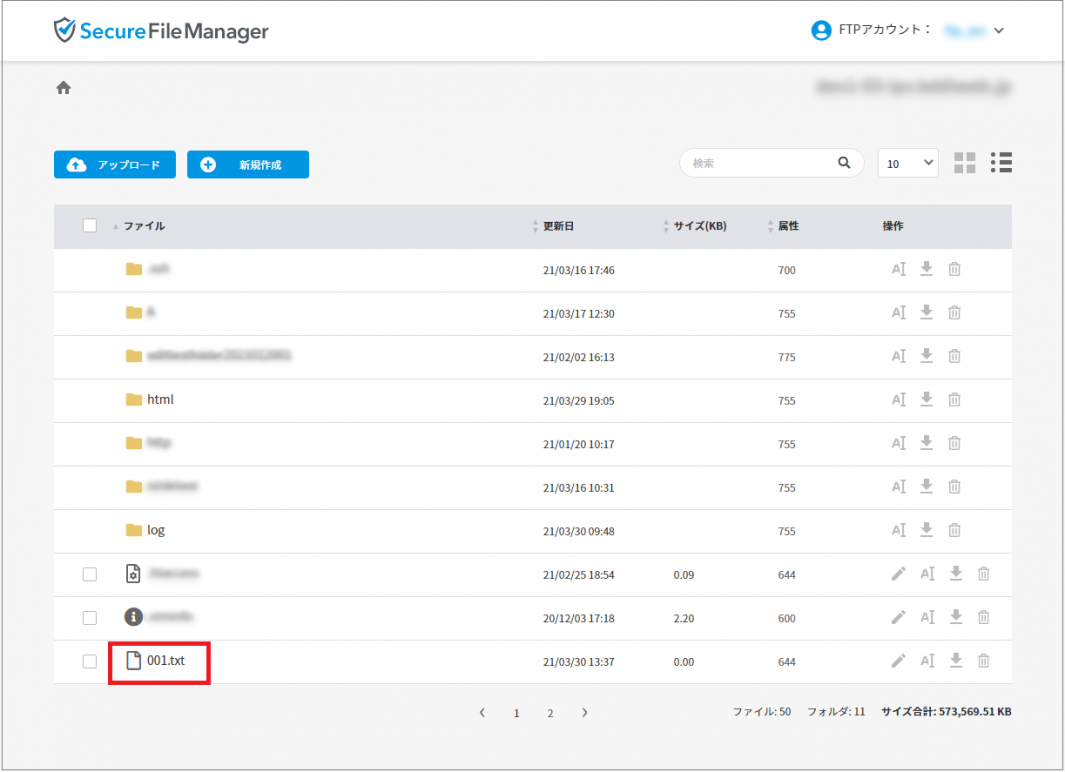Viewport: 1065px width, 772px height.
Task: Edit the 001.txt file with pencil icon
Action: [898, 661]
